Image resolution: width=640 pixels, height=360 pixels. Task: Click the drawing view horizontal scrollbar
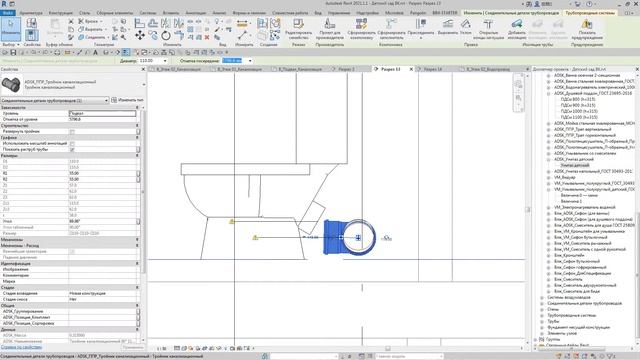387,348
